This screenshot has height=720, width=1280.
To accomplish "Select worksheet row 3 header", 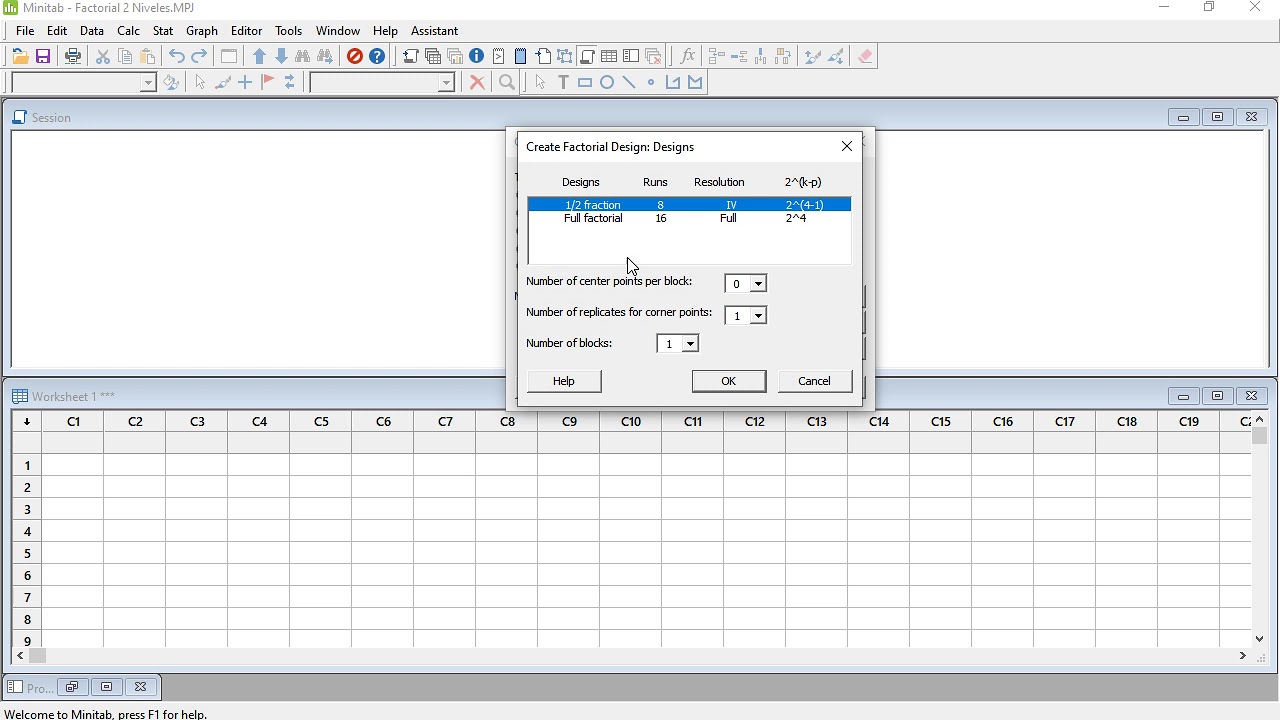I will tap(27, 510).
